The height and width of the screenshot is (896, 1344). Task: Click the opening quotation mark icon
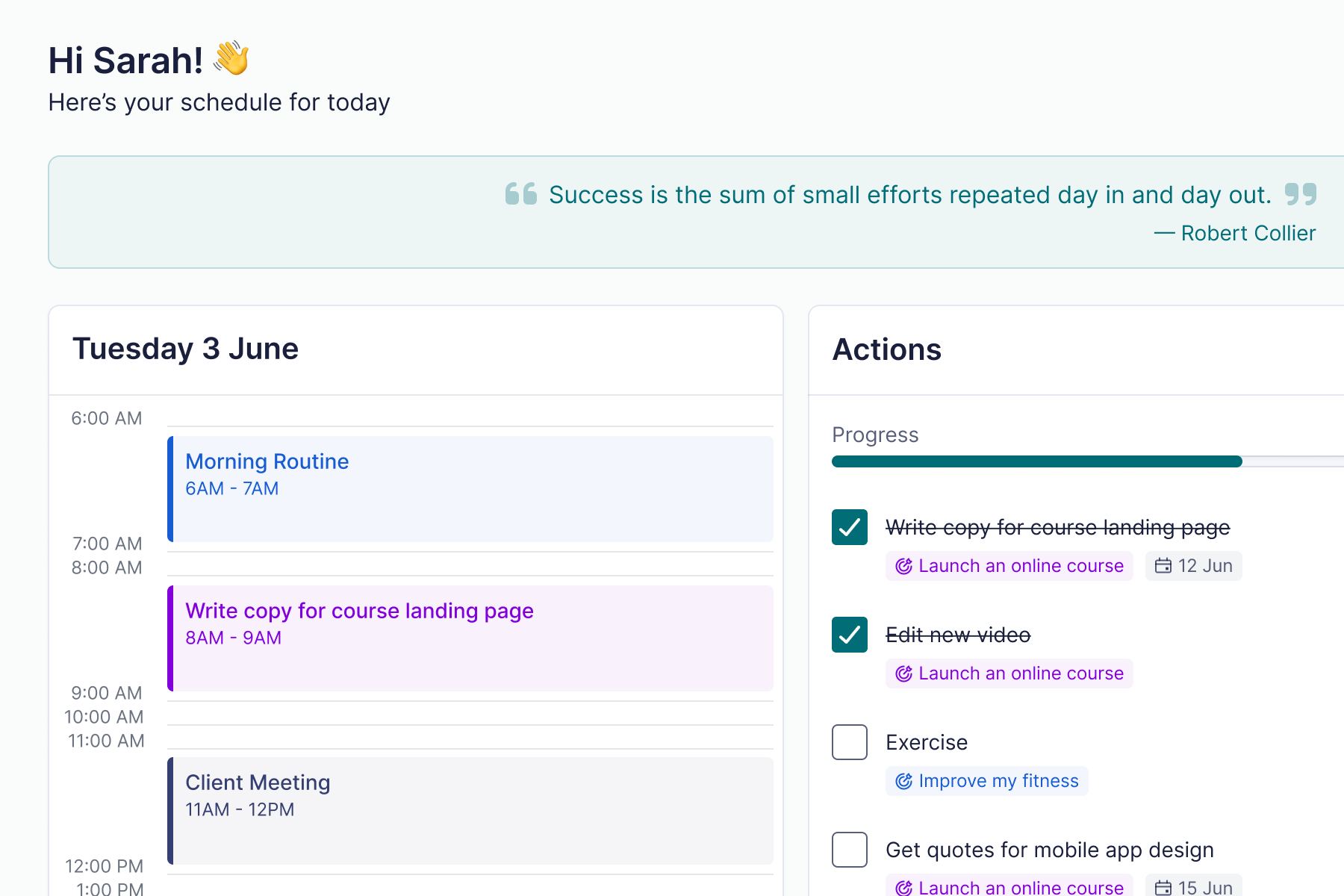click(x=521, y=193)
